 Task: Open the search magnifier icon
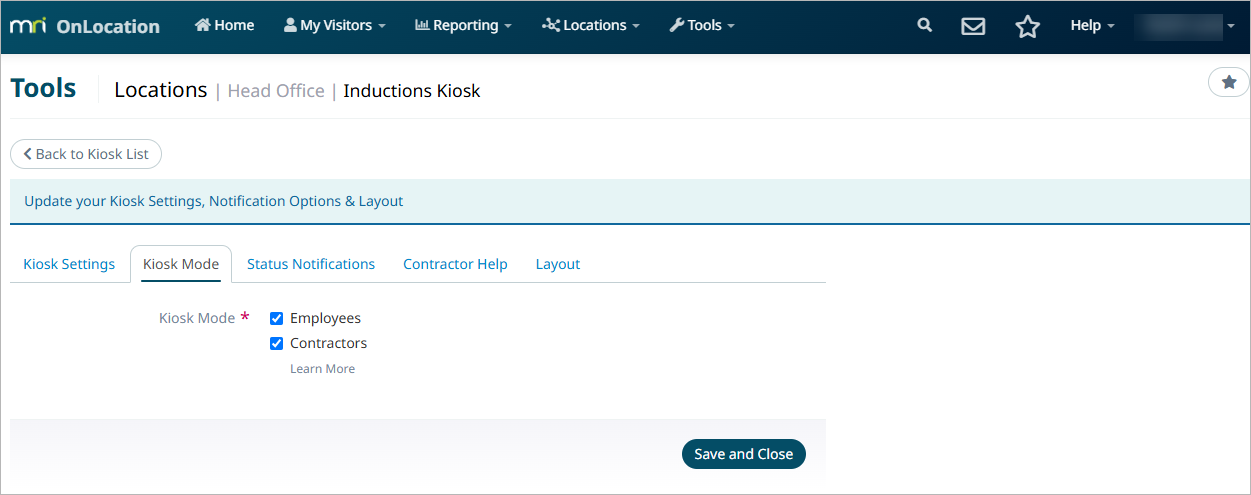(x=925, y=26)
